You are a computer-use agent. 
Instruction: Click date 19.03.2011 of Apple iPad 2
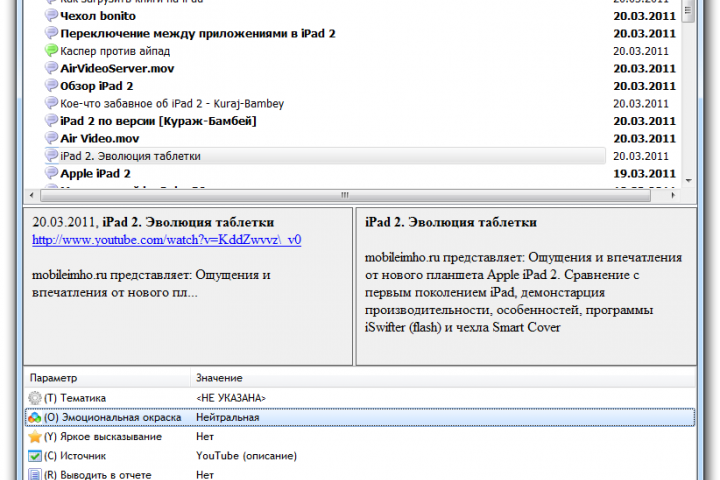point(644,174)
